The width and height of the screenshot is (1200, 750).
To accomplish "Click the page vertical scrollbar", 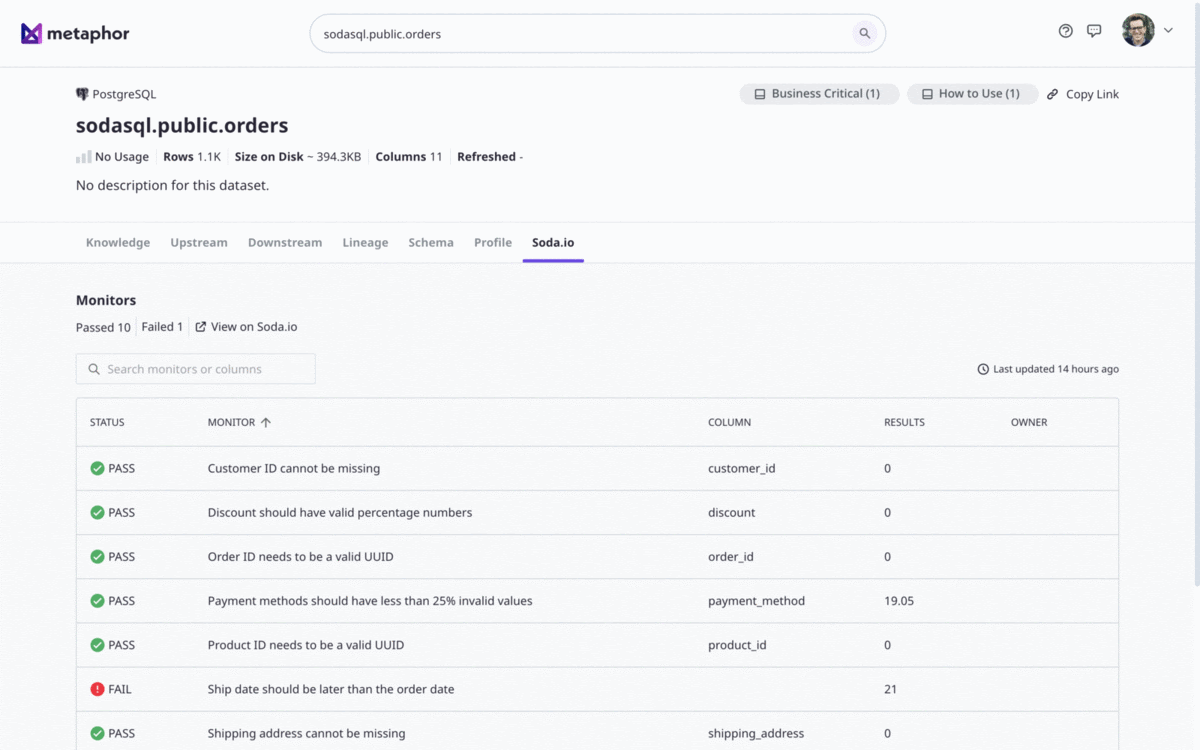I will point(1195,295).
